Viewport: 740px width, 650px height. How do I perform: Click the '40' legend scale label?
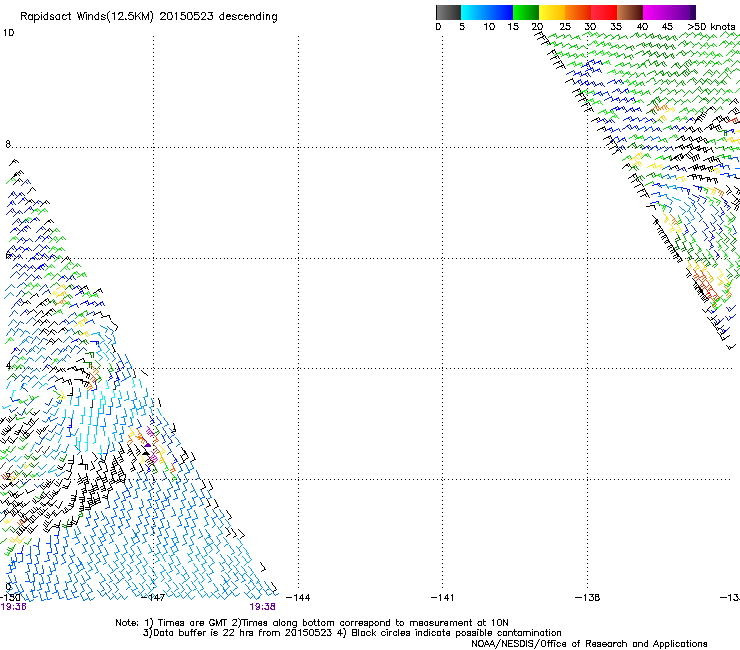tap(642, 27)
